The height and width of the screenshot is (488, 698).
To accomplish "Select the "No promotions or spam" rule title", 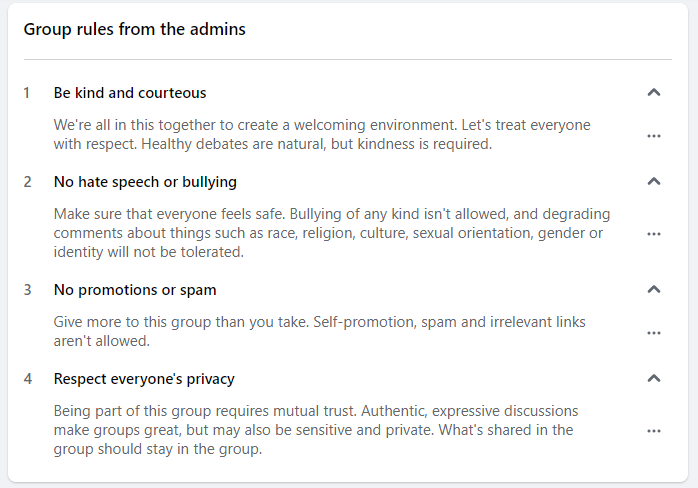I will pos(135,290).
